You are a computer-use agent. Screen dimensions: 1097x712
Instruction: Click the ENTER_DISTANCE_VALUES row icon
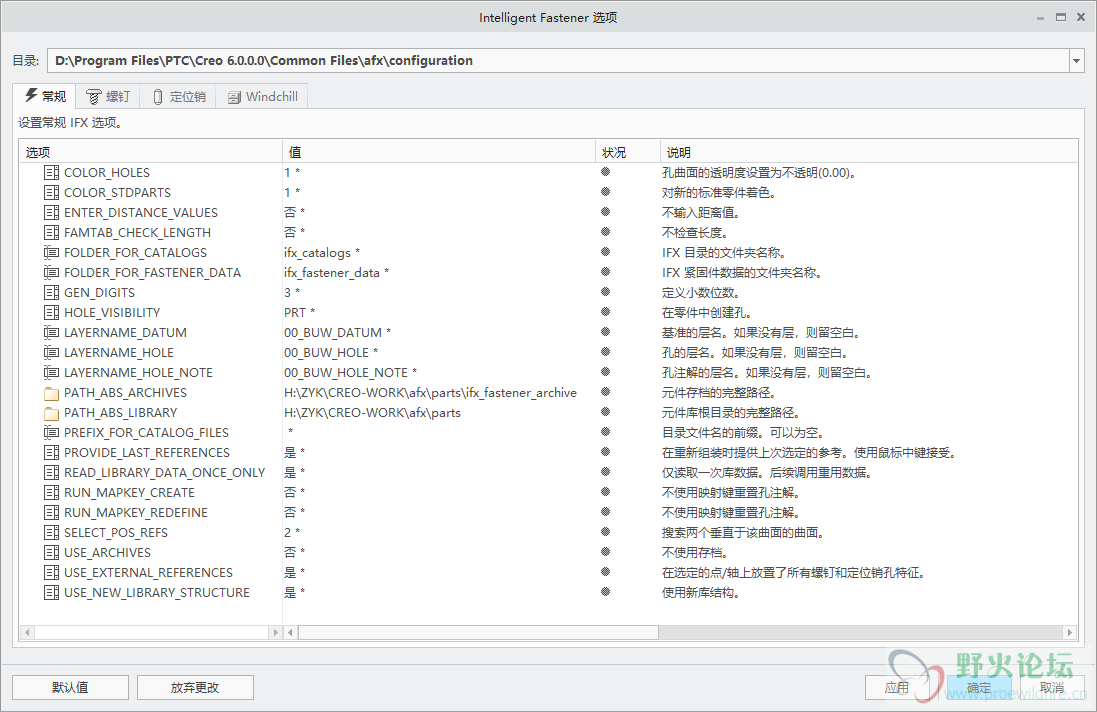[51, 212]
